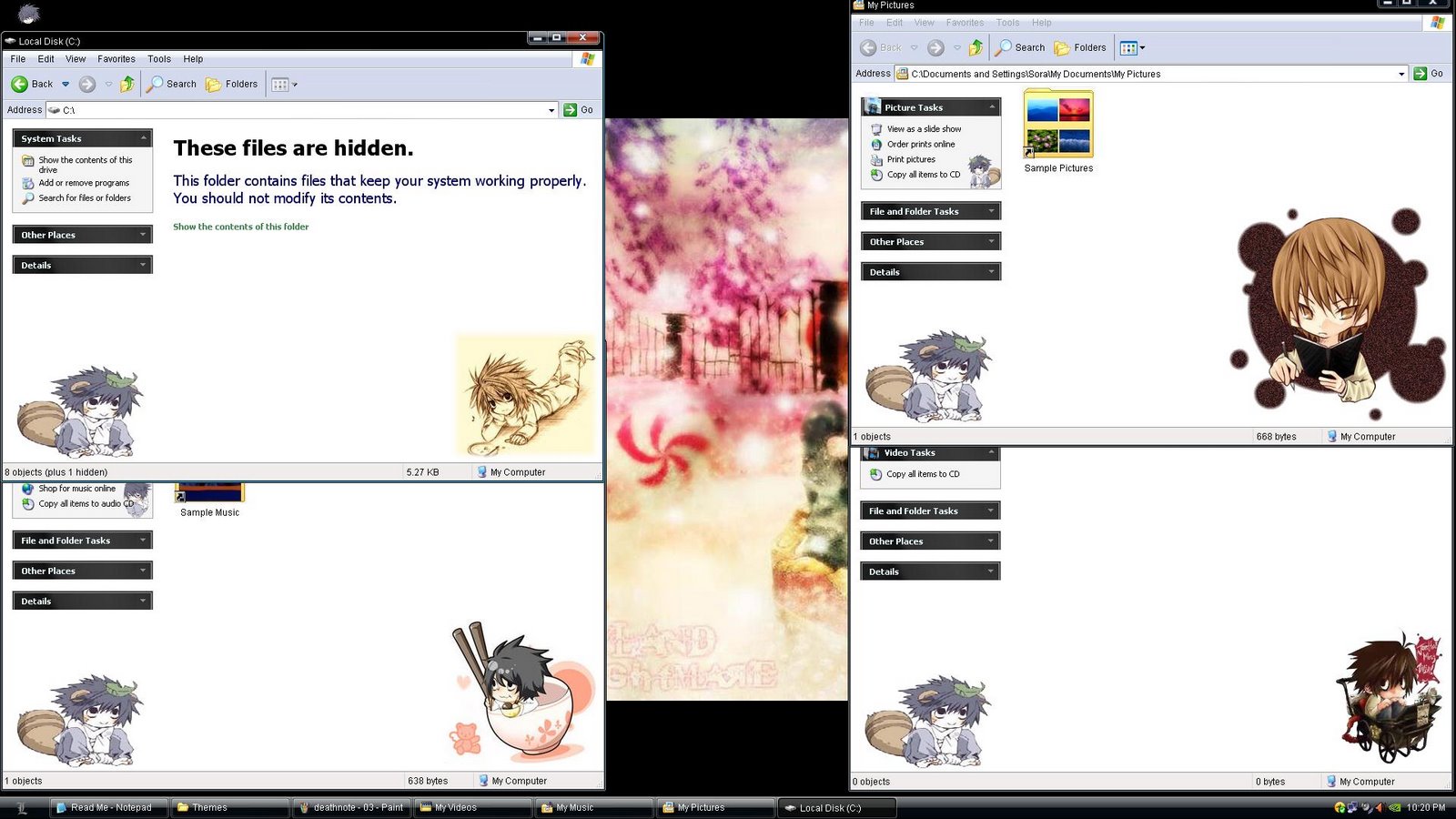Image resolution: width=1456 pixels, height=819 pixels.
Task: Collapse the System Tasks panel
Action: click(x=143, y=138)
